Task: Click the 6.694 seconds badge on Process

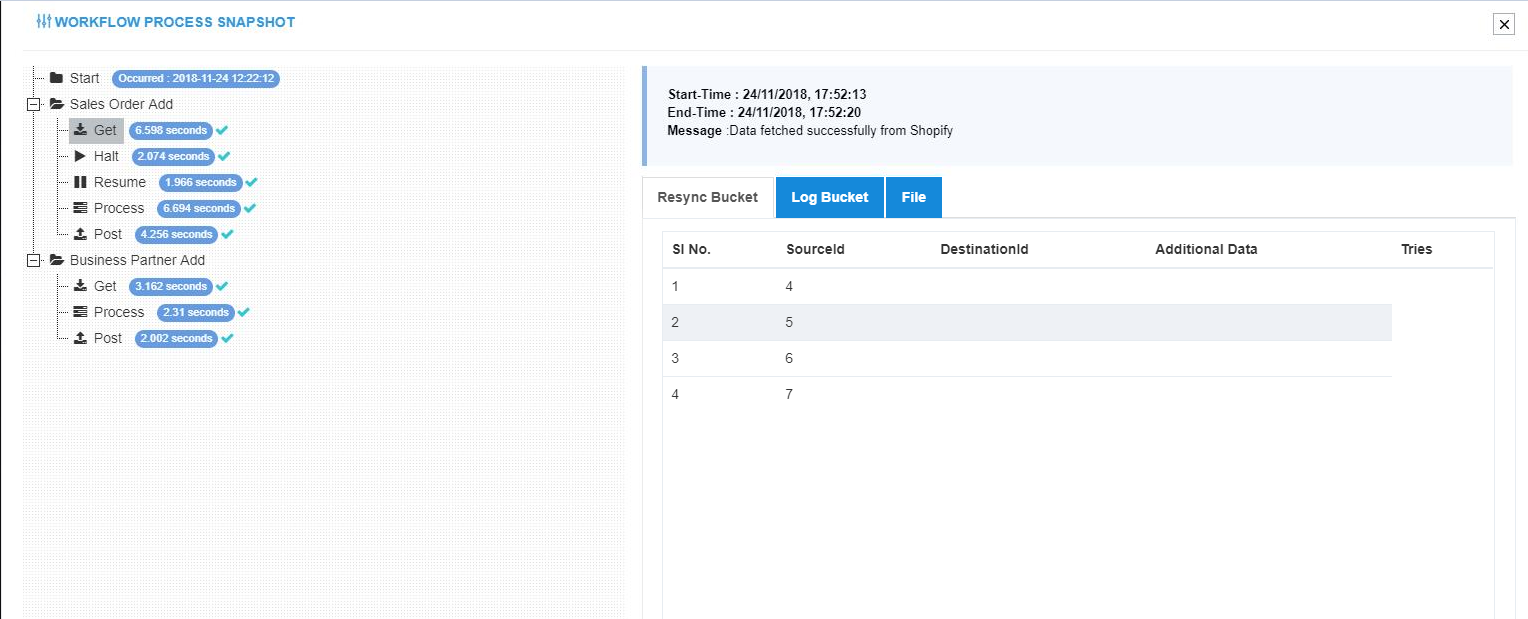Action: coord(199,209)
